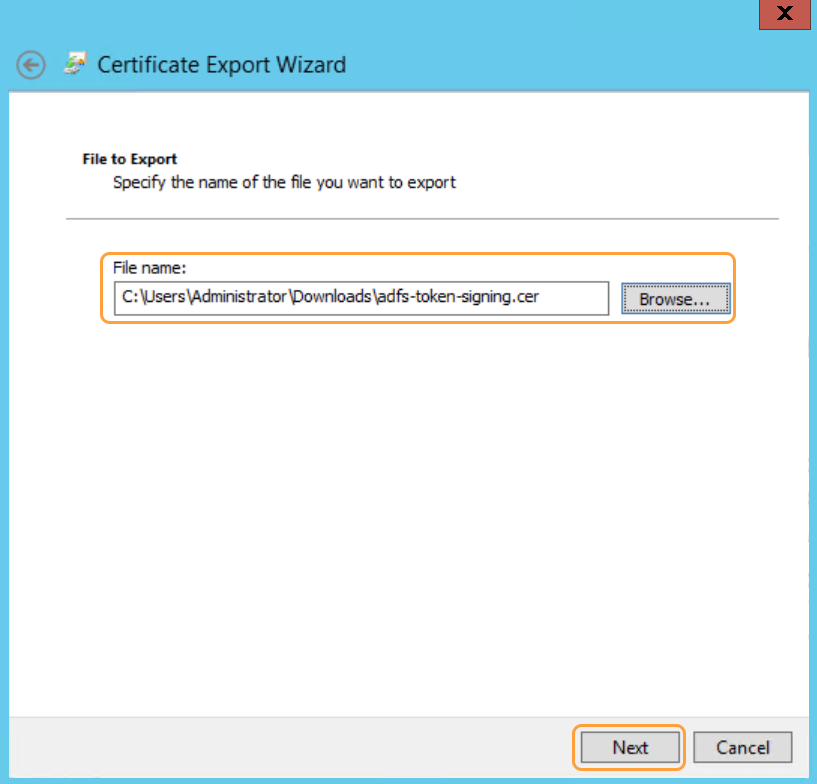The height and width of the screenshot is (784, 817).
Task: Close the wizard with the red X
Action: [785, 14]
